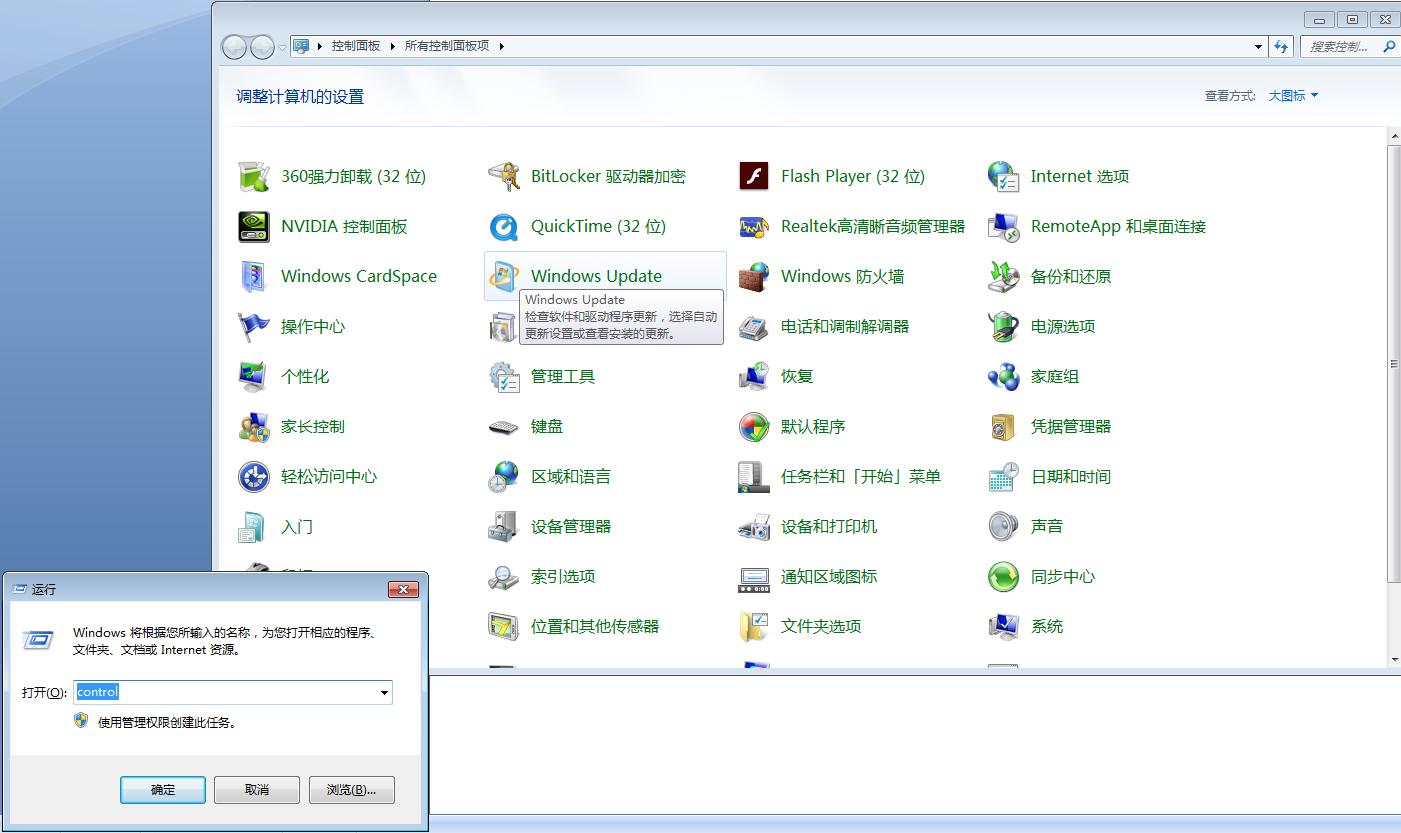Click the refresh arrow beside the address bar

pos(1281,46)
